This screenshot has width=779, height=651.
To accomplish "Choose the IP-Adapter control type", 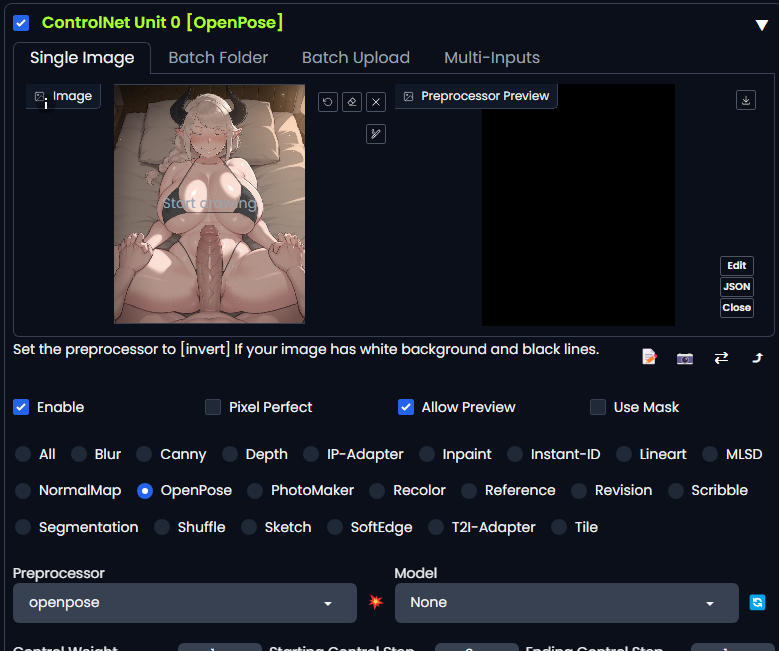I will click(311, 454).
